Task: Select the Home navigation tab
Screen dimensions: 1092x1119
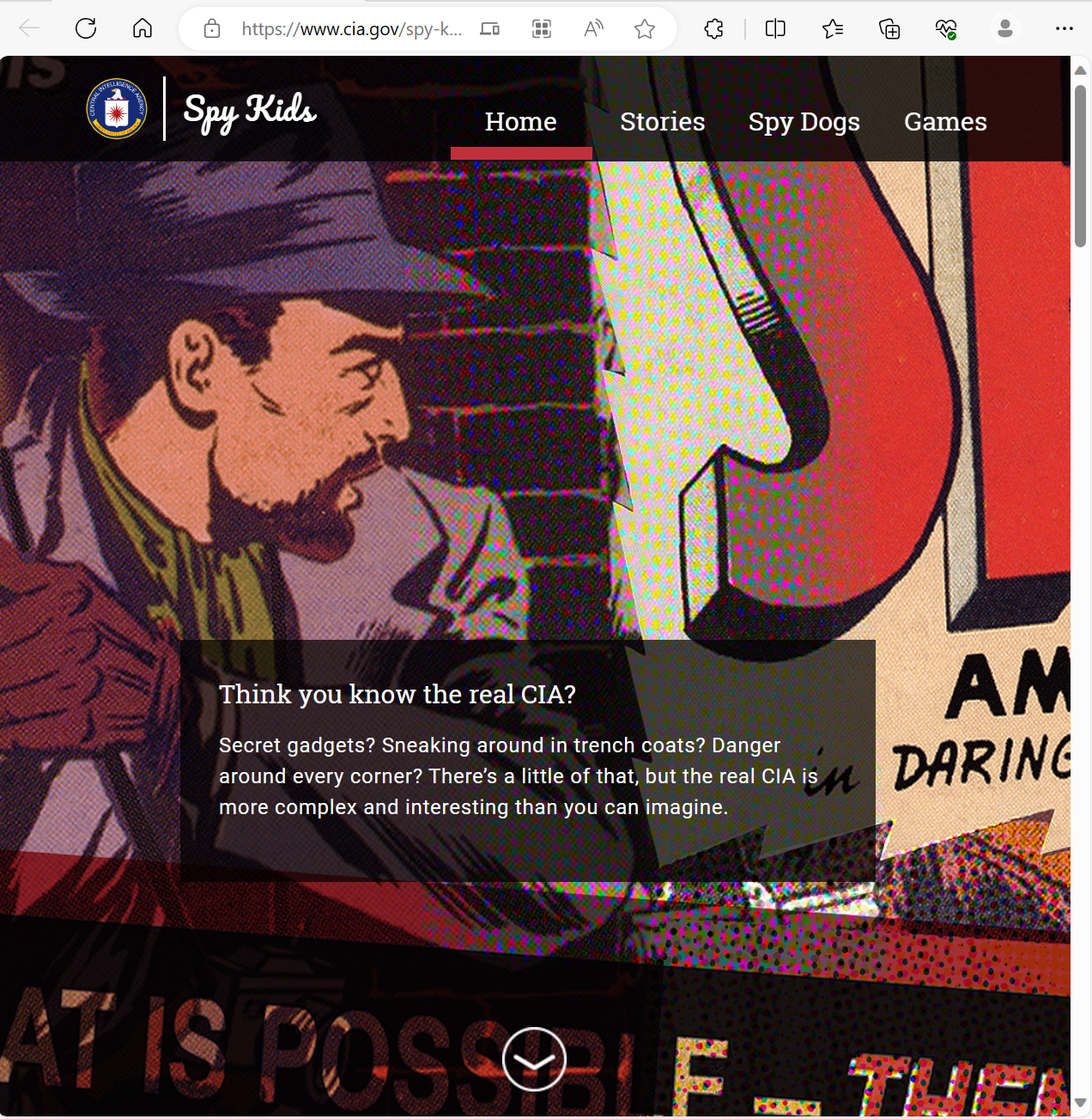Action: (x=520, y=122)
